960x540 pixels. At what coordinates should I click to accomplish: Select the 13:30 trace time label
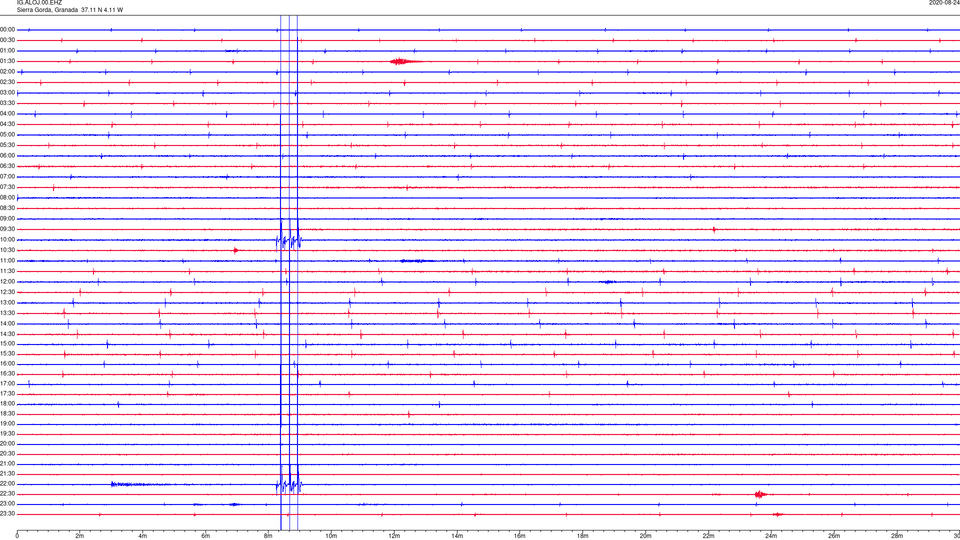click(x=7, y=313)
